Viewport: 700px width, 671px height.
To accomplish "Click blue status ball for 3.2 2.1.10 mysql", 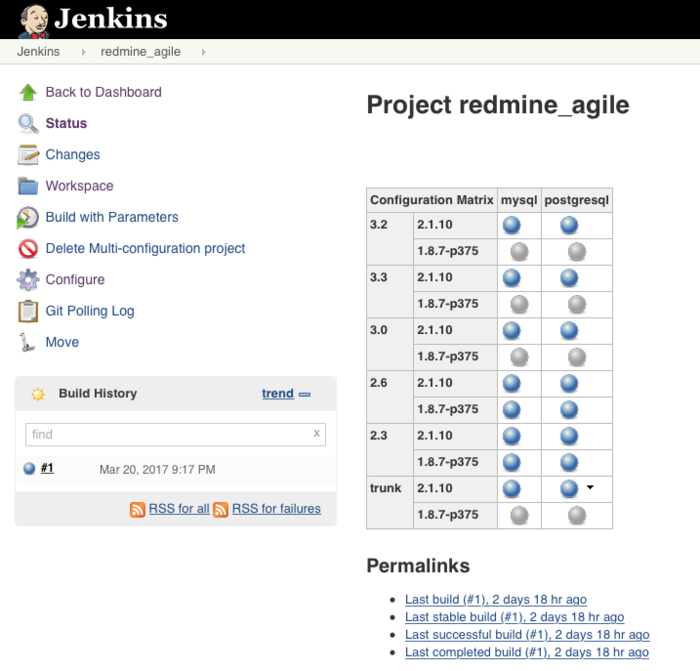I will pos(512,225).
